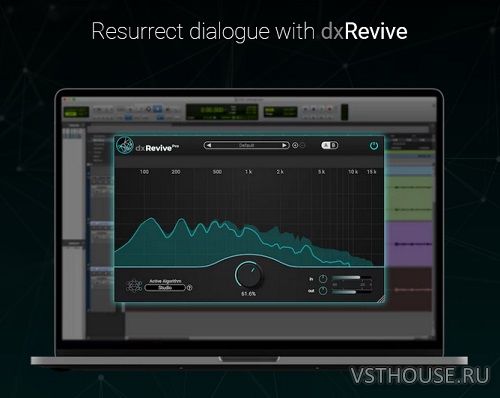This screenshot has width=500, height=398.
Task: Click the algorithm help question mark icon
Action: click(x=189, y=288)
